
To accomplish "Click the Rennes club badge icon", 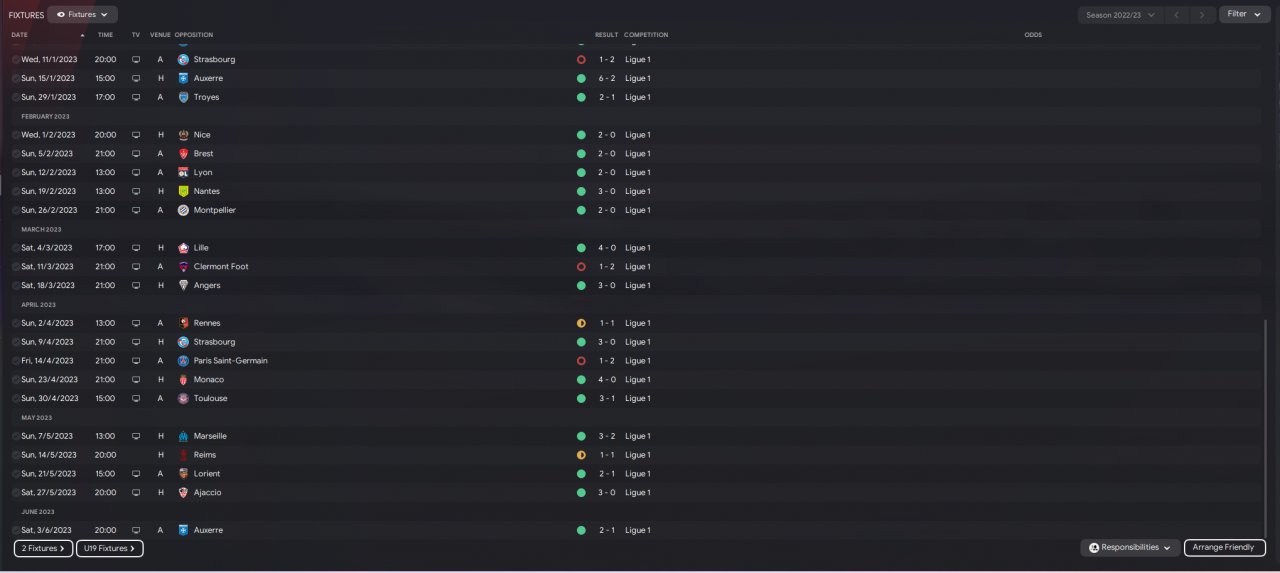I will (x=183, y=323).
